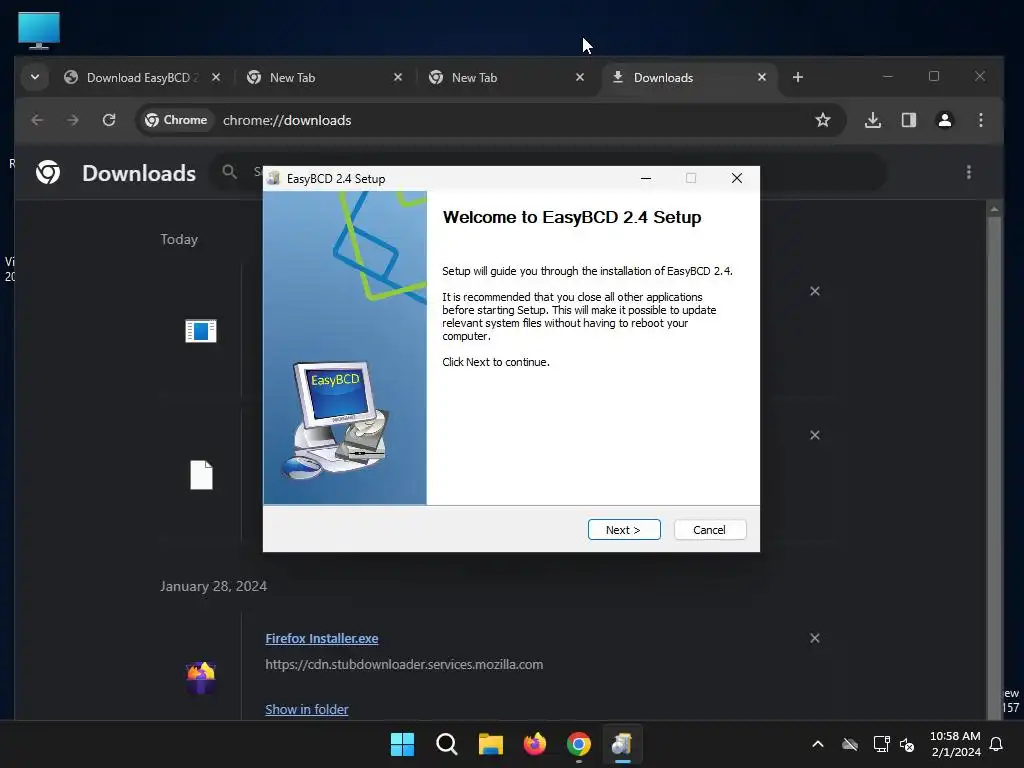Show hidden system tray icons

click(x=818, y=744)
